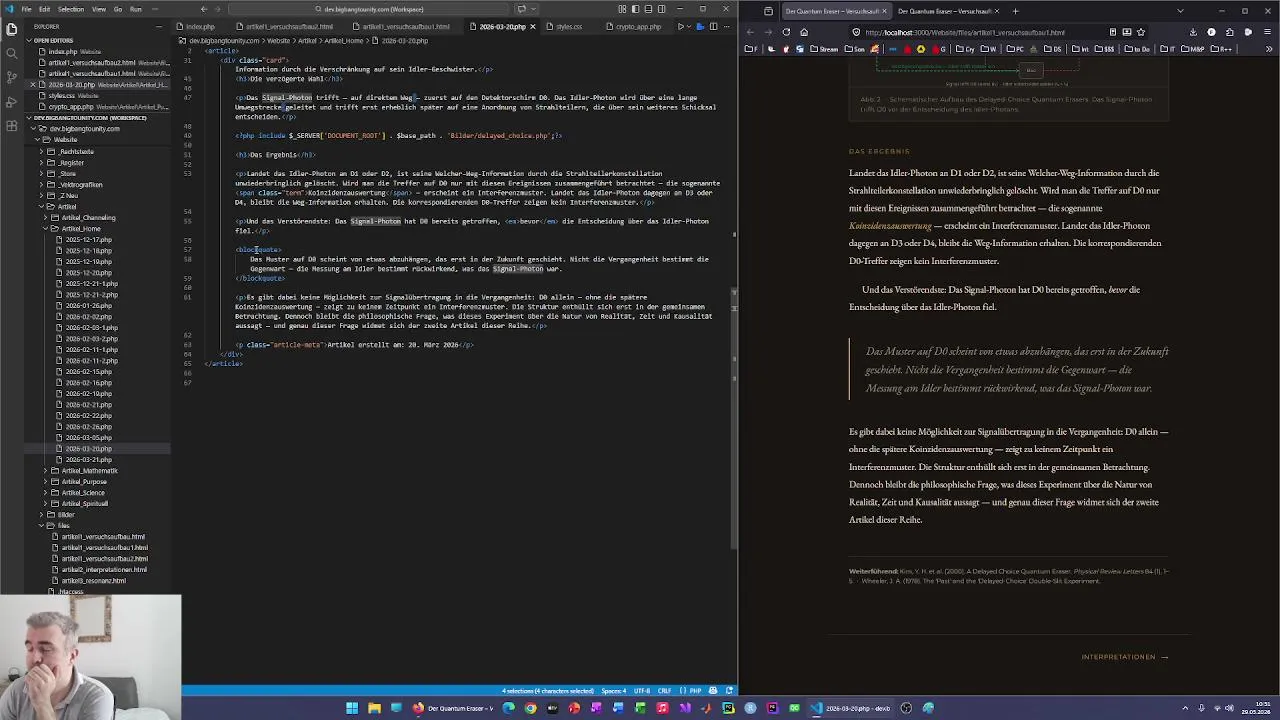
Task: Show more bookmarks with the double chevron
Action: [x=1269, y=49]
